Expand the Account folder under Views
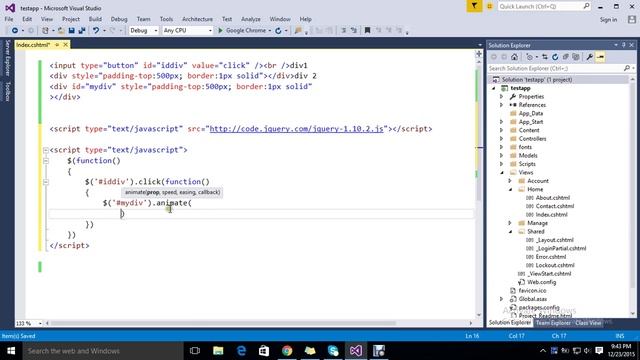This screenshot has width=640, height=360. click(x=510, y=181)
